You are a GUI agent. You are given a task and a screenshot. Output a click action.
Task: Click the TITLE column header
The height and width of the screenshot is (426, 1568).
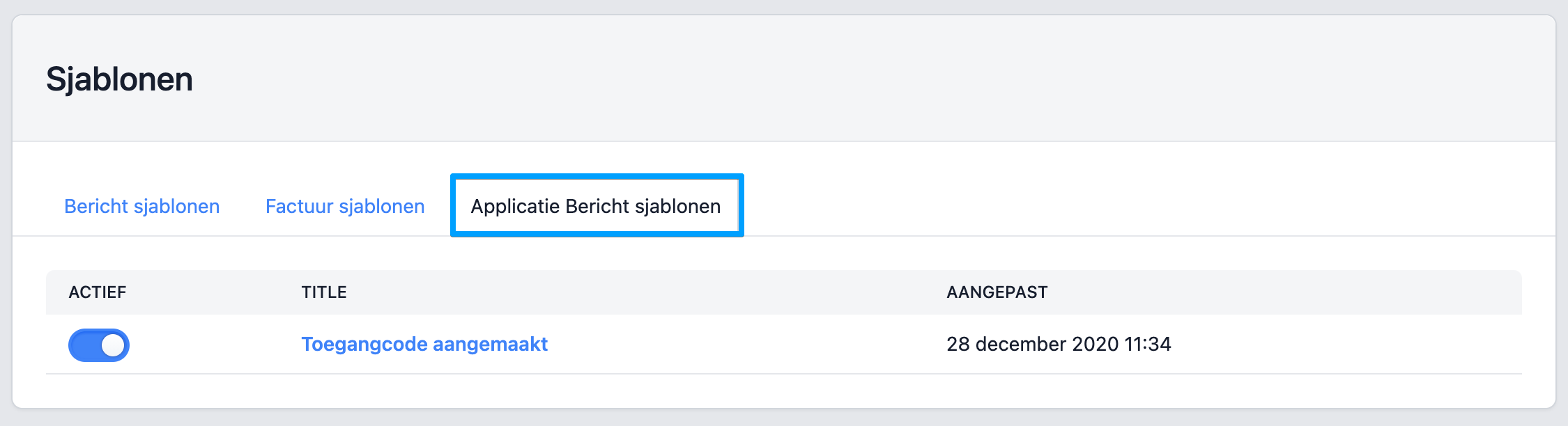point(324,292)
